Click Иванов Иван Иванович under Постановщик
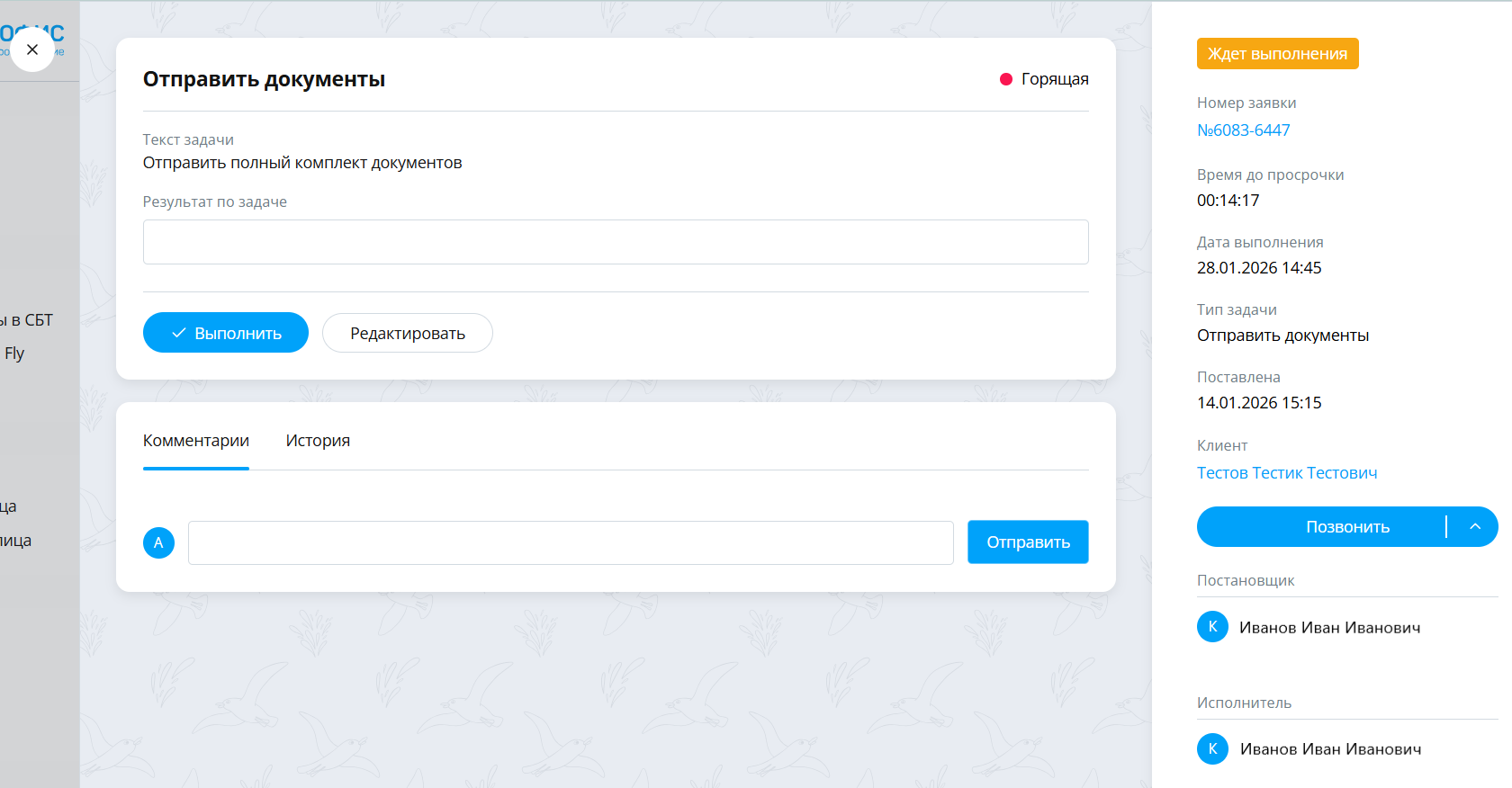Screen dimensions: 1512x788 [1329, 628]
